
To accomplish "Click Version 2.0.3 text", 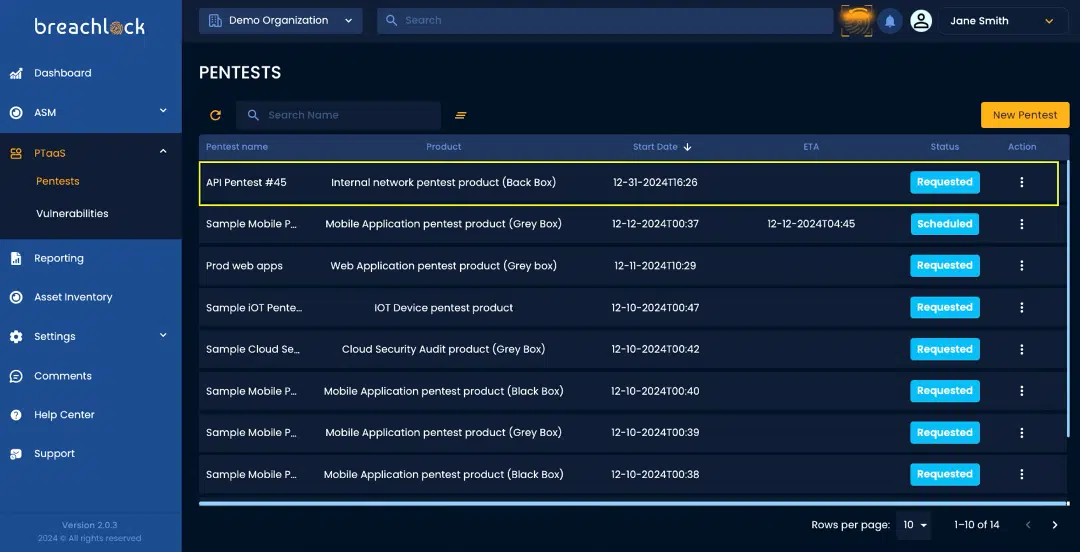I will [90, 525].
